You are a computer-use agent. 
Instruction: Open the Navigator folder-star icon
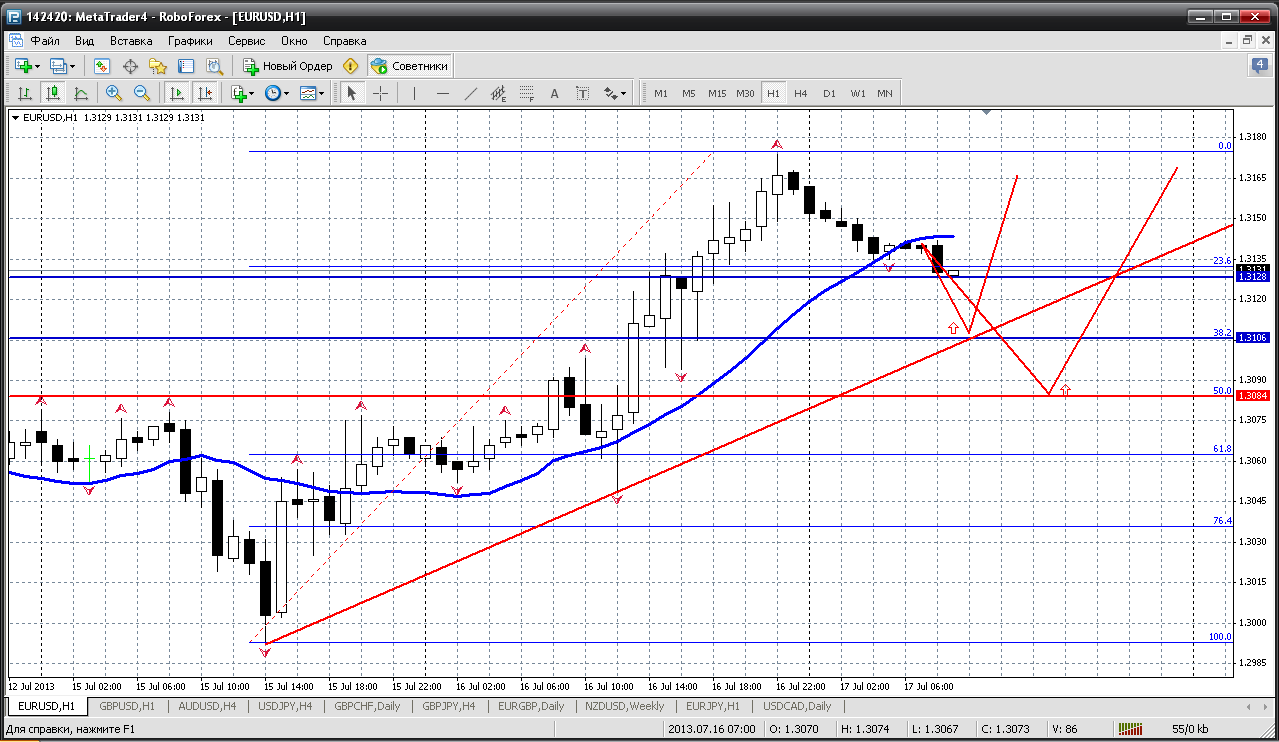tap(158, 66)
